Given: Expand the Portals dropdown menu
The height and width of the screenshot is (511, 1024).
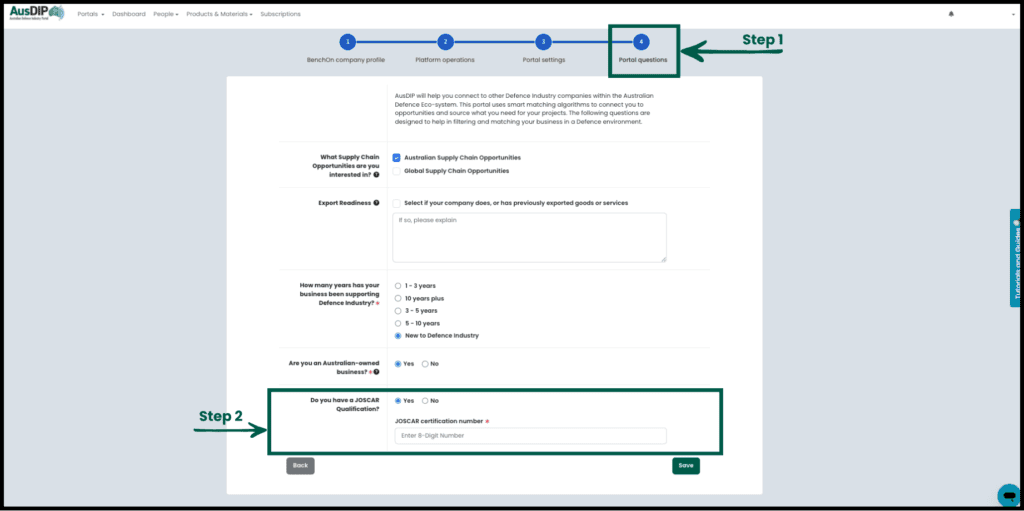Looking at the screenshot, I should (x=90, y=14).
